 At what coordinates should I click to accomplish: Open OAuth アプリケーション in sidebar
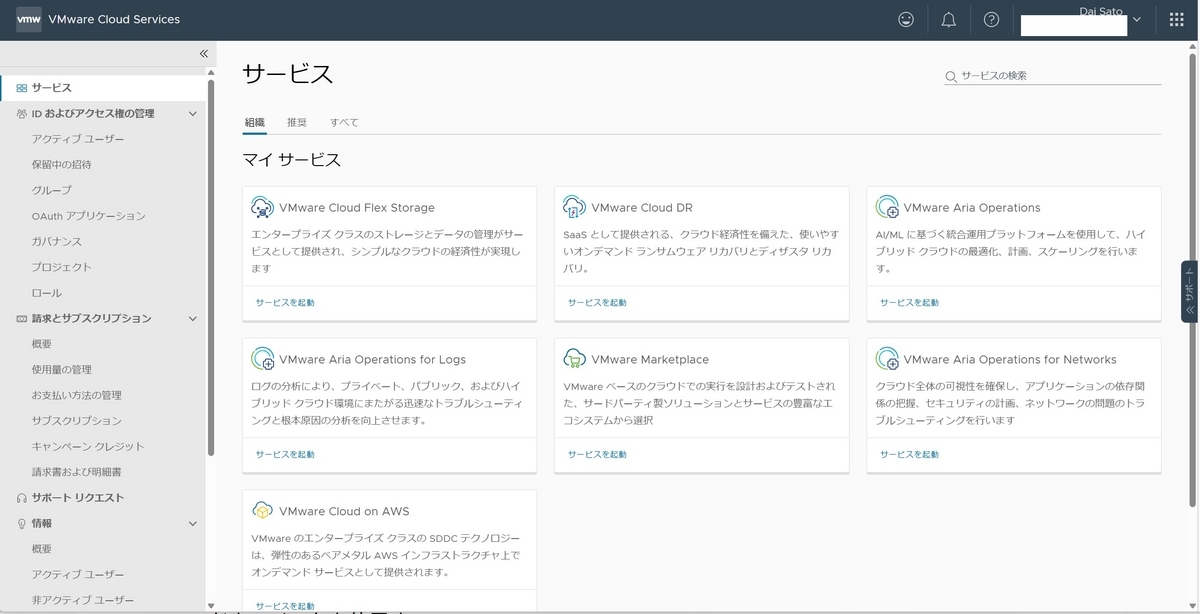[x=88, y=216]
